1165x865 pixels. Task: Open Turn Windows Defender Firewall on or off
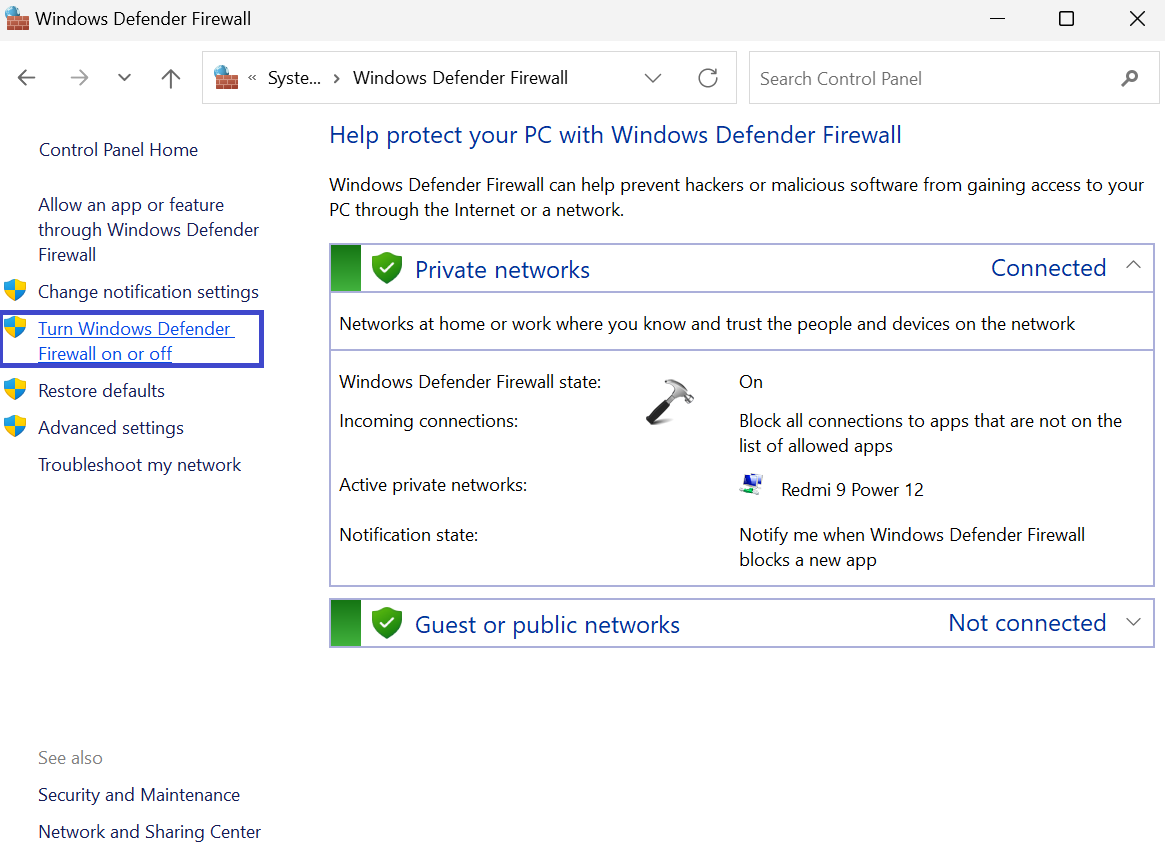(135, 340)
